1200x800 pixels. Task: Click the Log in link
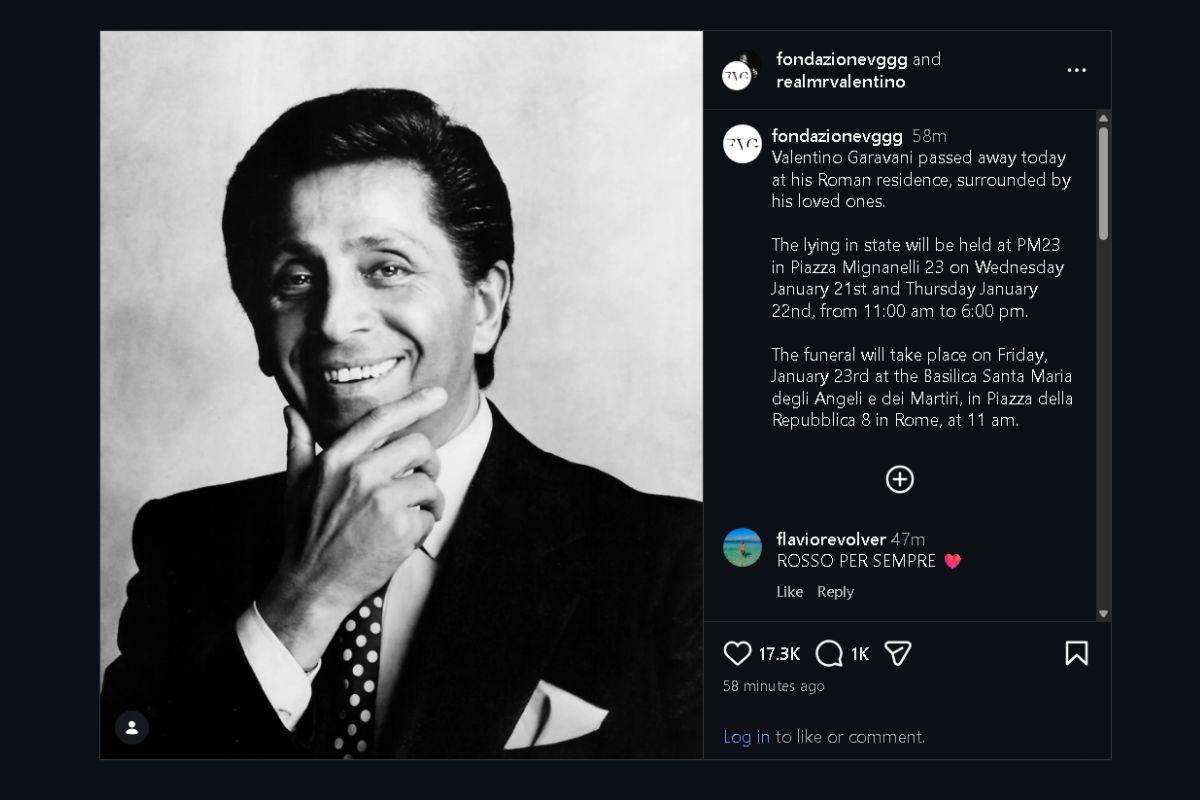coord(746,736)
